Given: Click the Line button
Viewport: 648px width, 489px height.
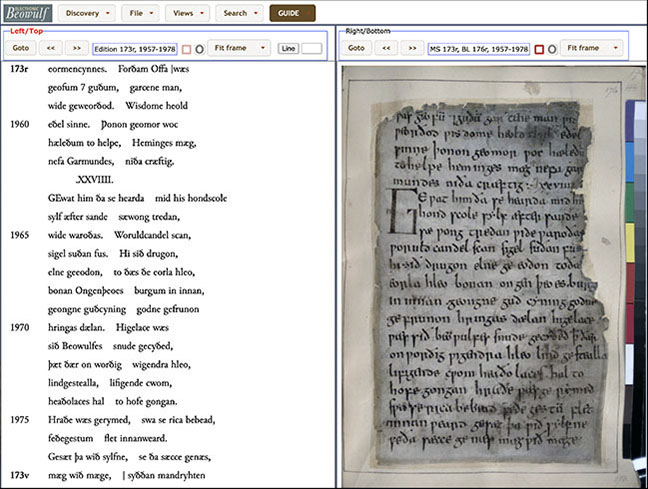Looking at the screenshot, I should pos(288,48).
